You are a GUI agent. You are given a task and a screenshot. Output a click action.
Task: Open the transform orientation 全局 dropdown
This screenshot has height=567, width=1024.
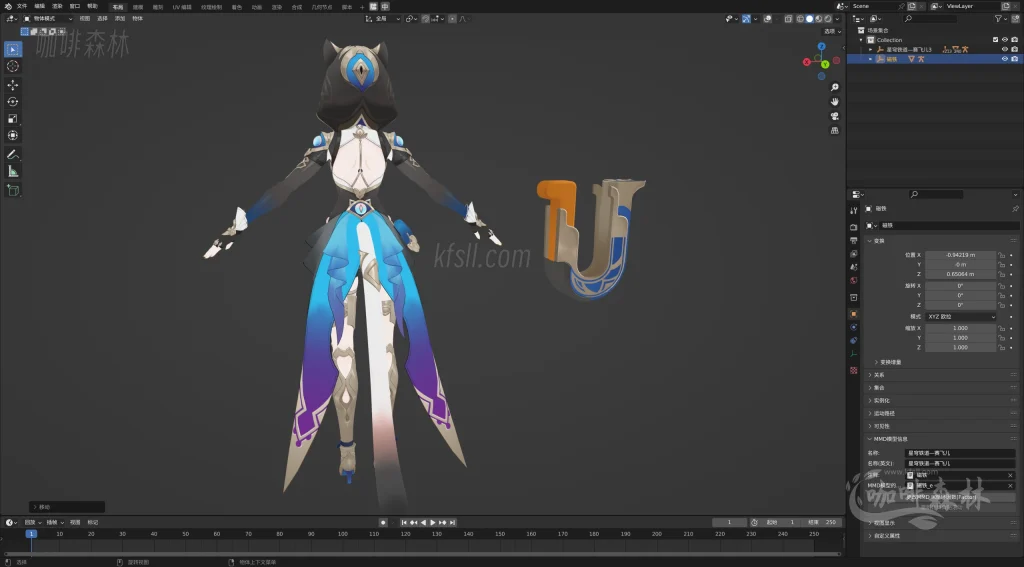(383, 19)
